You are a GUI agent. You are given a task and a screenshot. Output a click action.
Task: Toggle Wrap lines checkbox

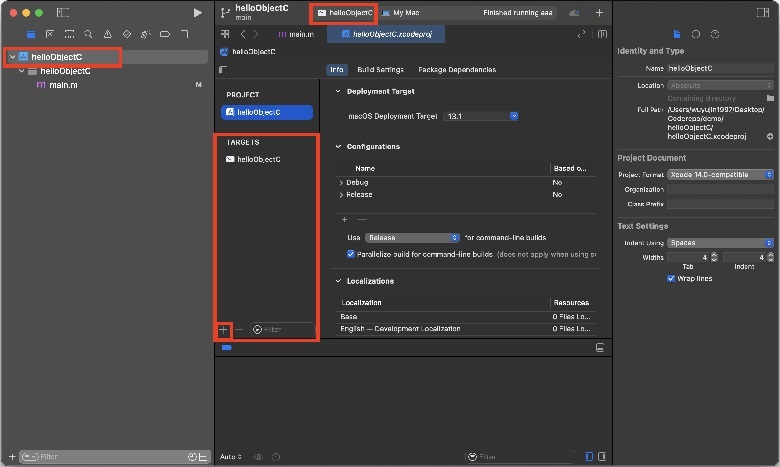671,279
